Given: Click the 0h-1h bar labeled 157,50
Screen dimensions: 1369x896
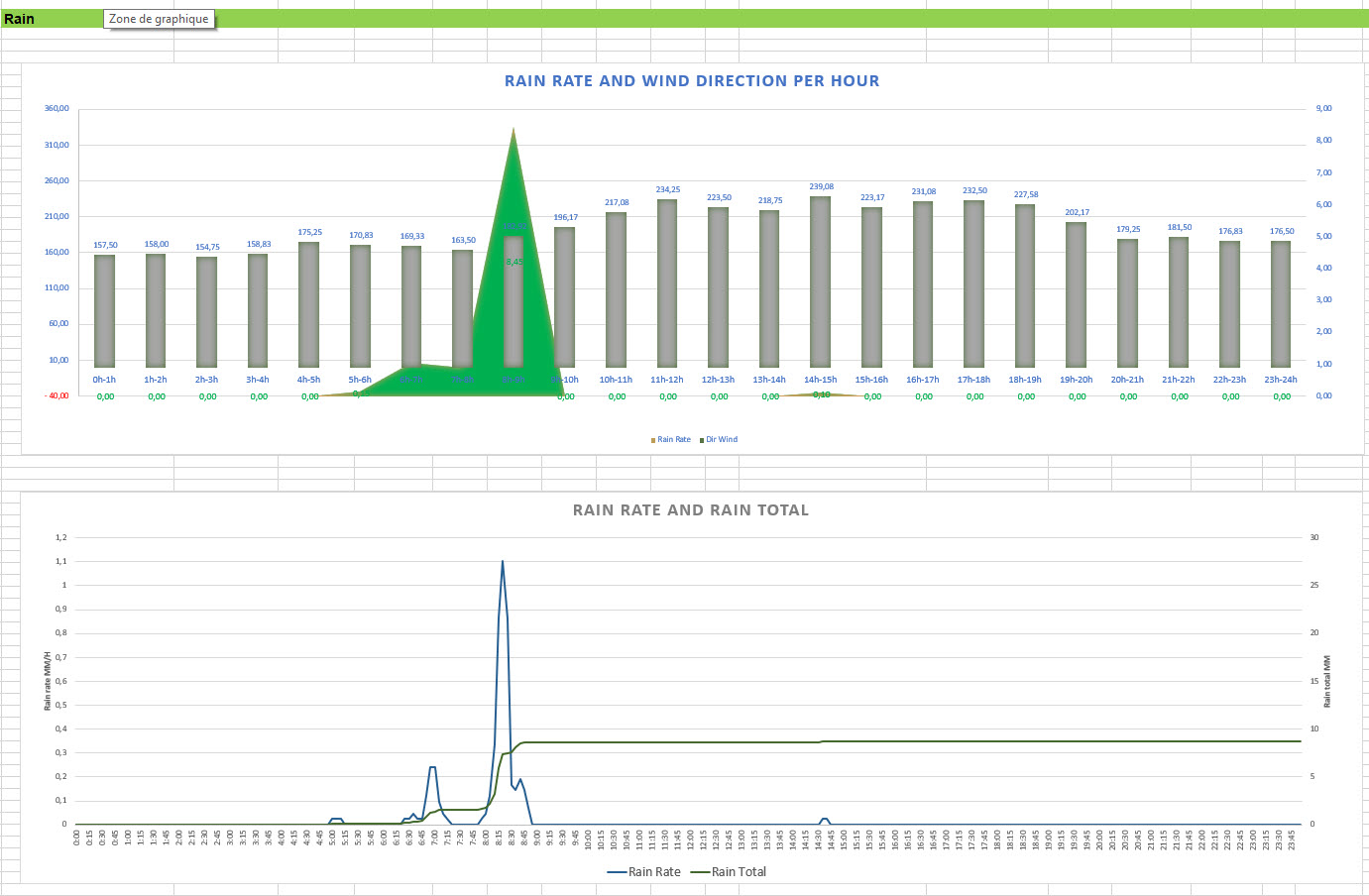Looking at the screenshot, I should [x=104, y=310].
